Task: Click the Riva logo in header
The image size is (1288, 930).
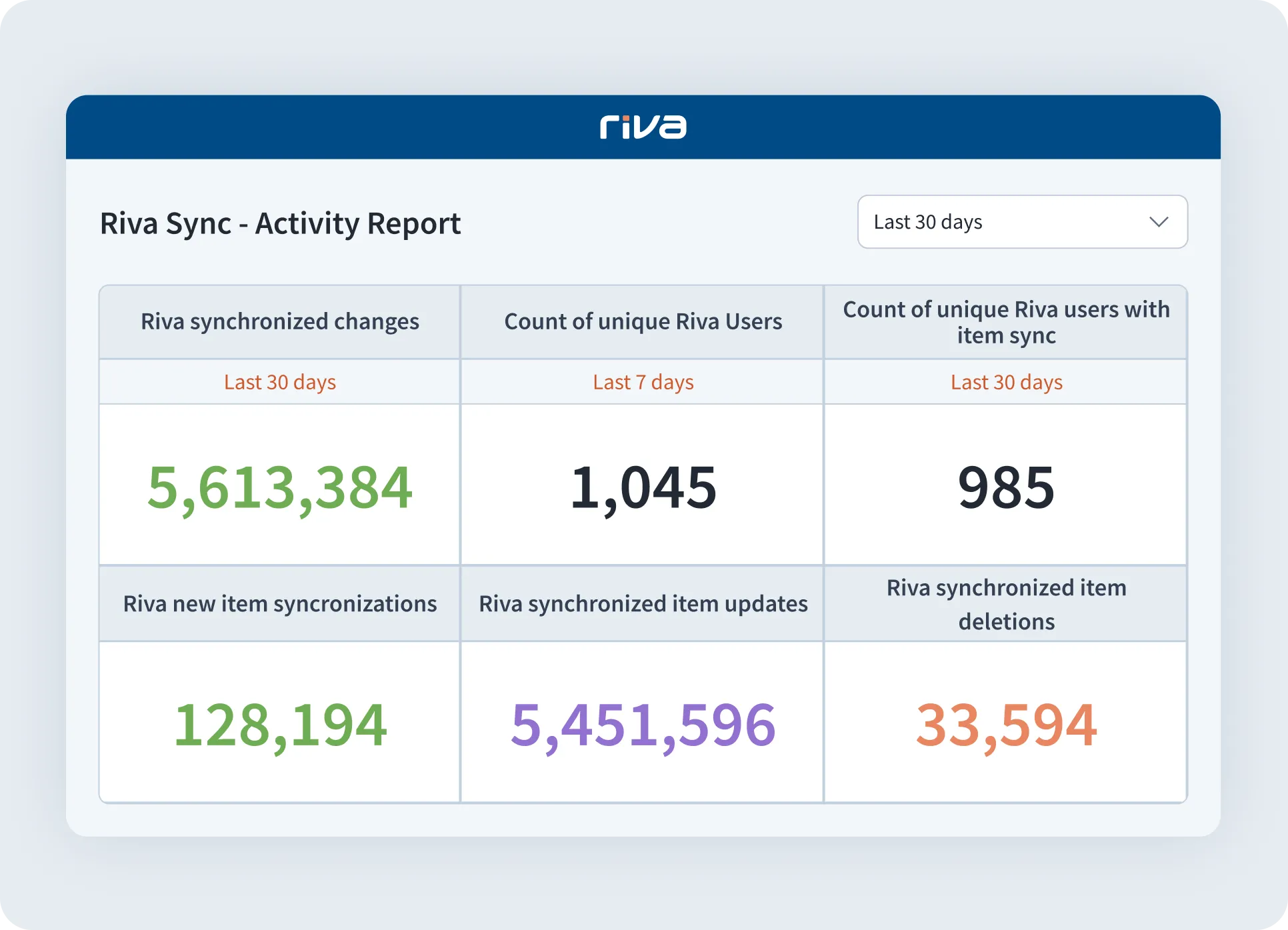Action: tap(643, 127)
